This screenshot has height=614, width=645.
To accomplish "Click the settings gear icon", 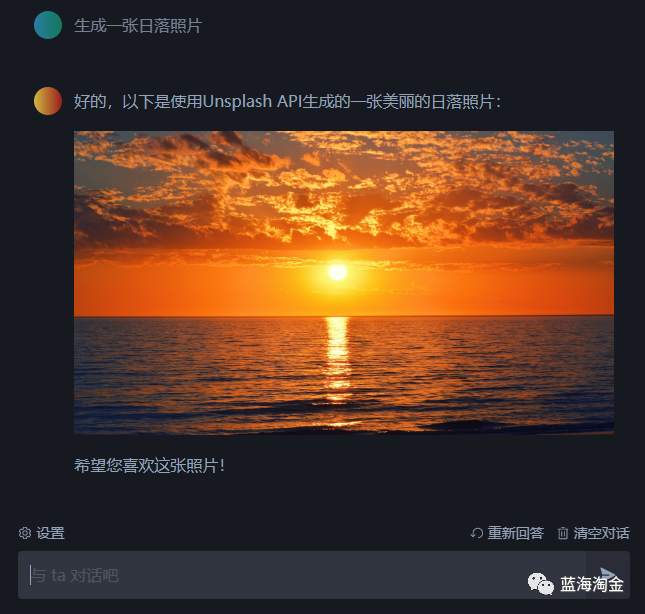I will click(x=25, y=533).
